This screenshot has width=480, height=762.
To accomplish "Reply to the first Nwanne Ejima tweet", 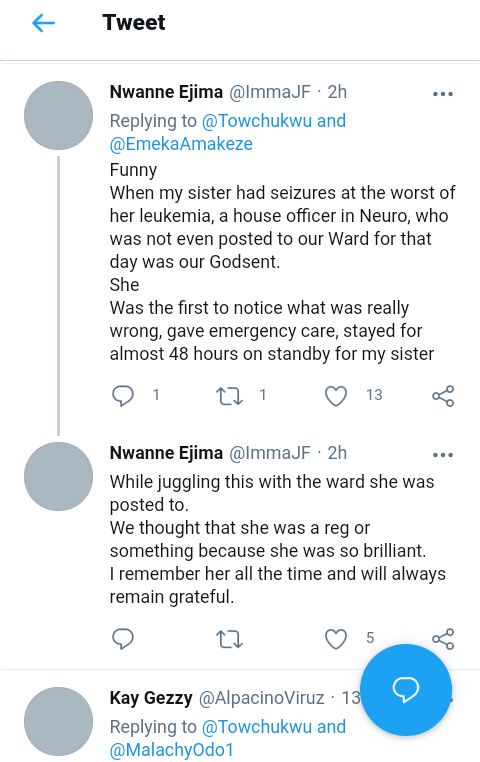I will click(123, 396).
